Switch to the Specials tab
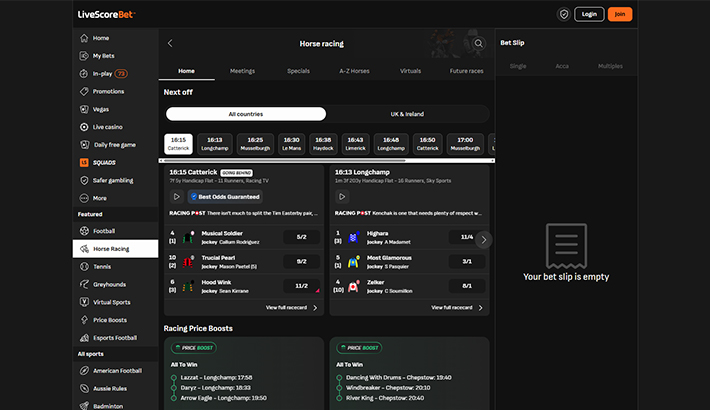The width and height of the screenshot is (710, 410). (x=298, y=71)
